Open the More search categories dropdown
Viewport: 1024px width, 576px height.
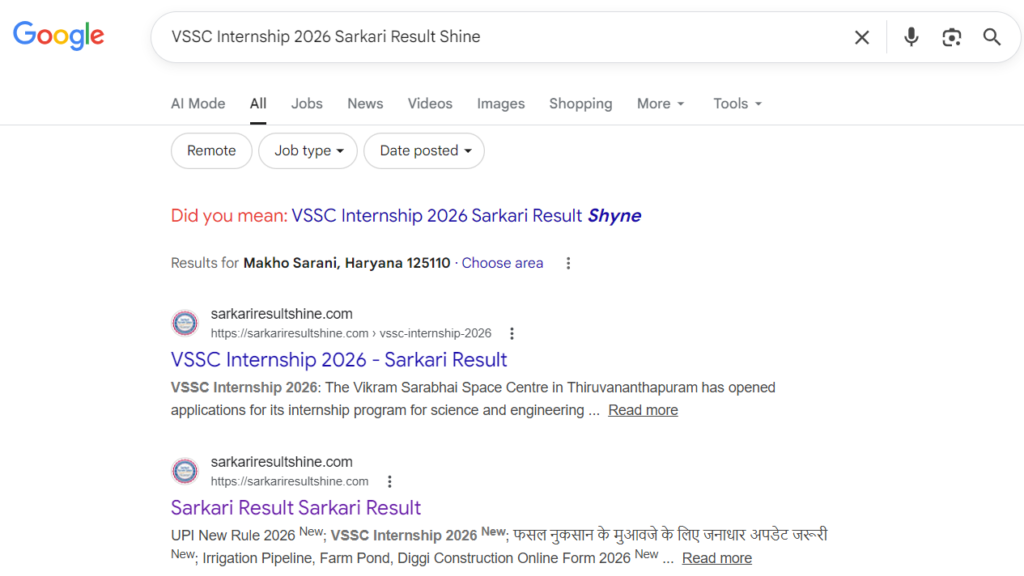click(661, 104)
